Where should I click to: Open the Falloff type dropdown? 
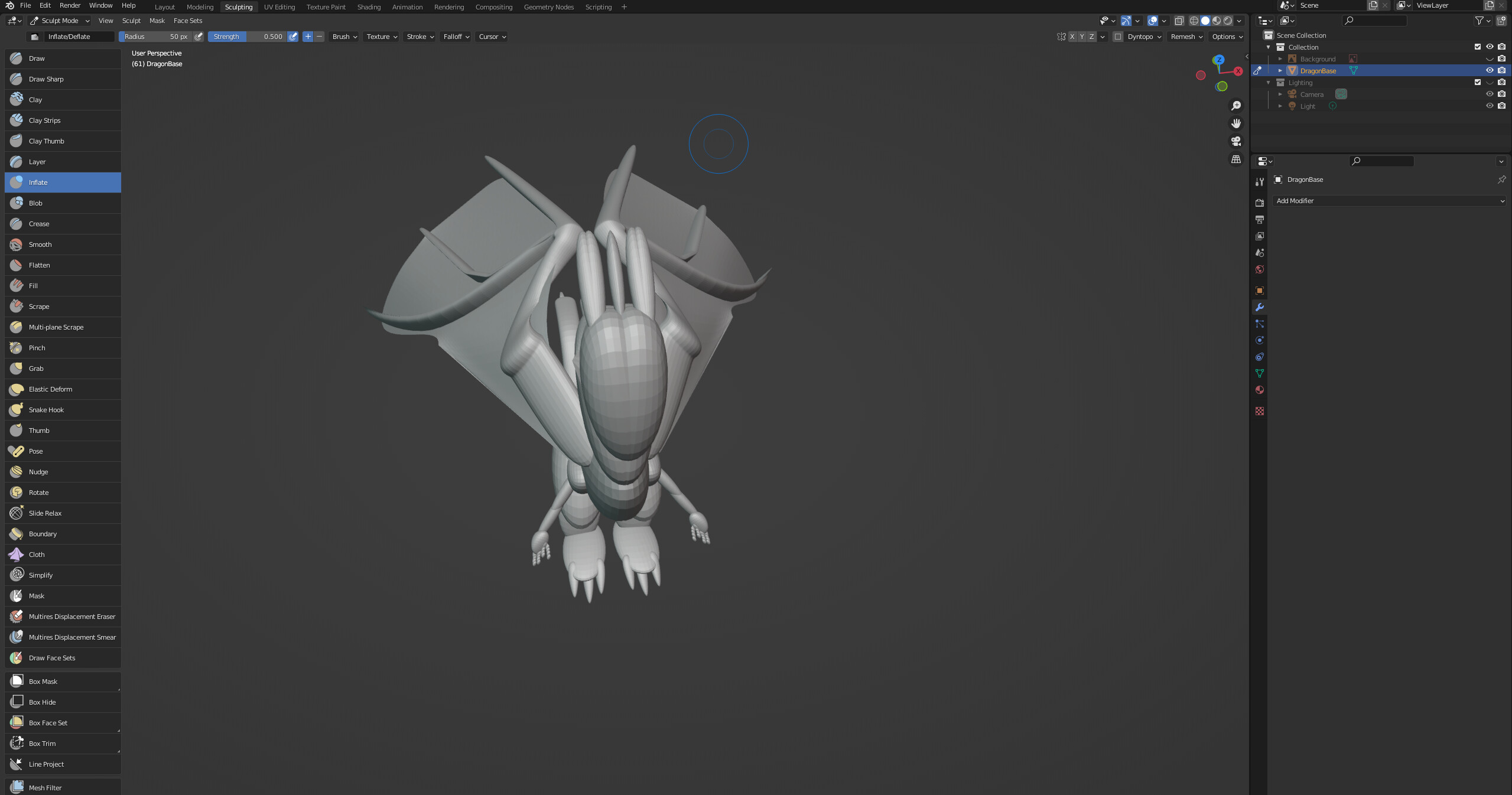coord(457,37)
